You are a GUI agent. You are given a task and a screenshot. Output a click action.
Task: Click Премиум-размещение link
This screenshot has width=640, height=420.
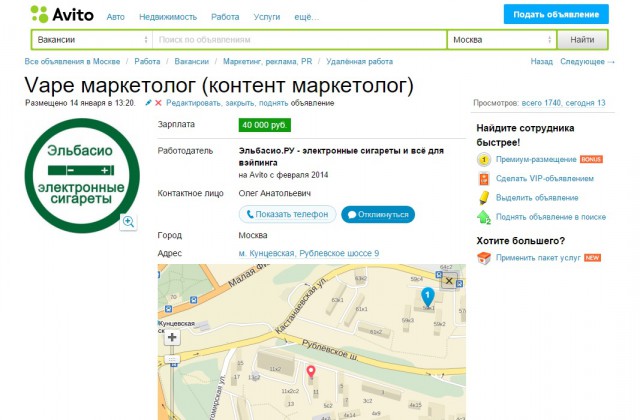[536, 160]
